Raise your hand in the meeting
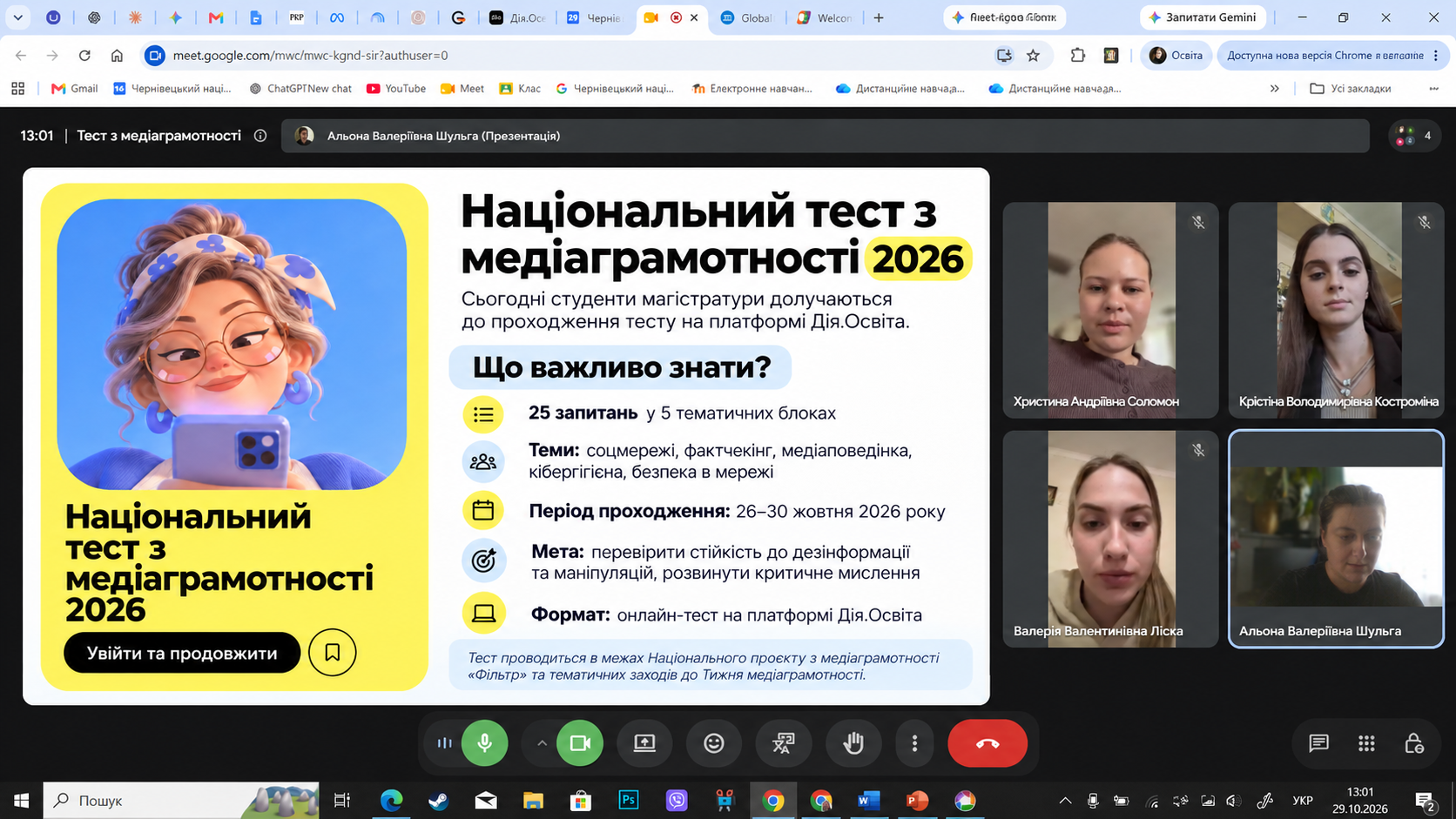This screenshot has width=1456, height=819. (x=853, y=743)
